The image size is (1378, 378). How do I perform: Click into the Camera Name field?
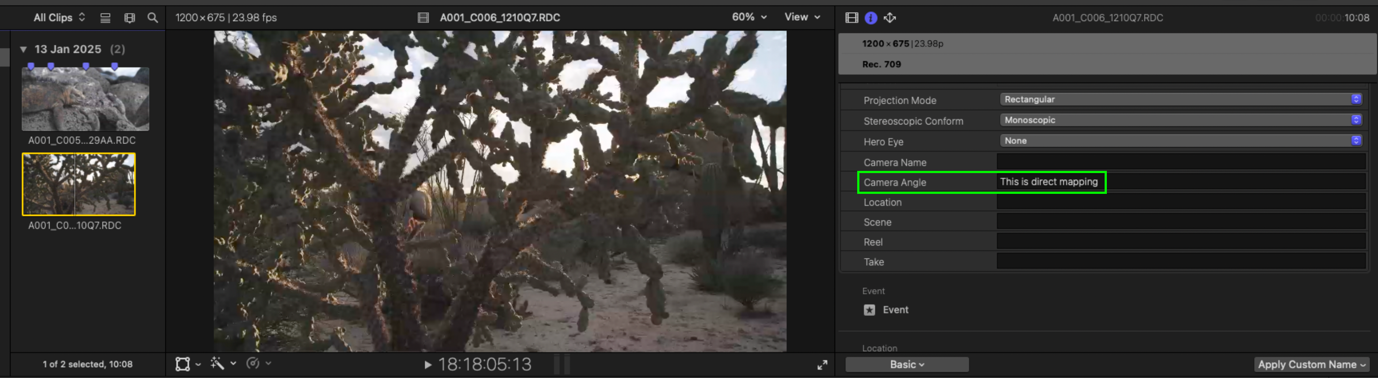click(1181, 162)
